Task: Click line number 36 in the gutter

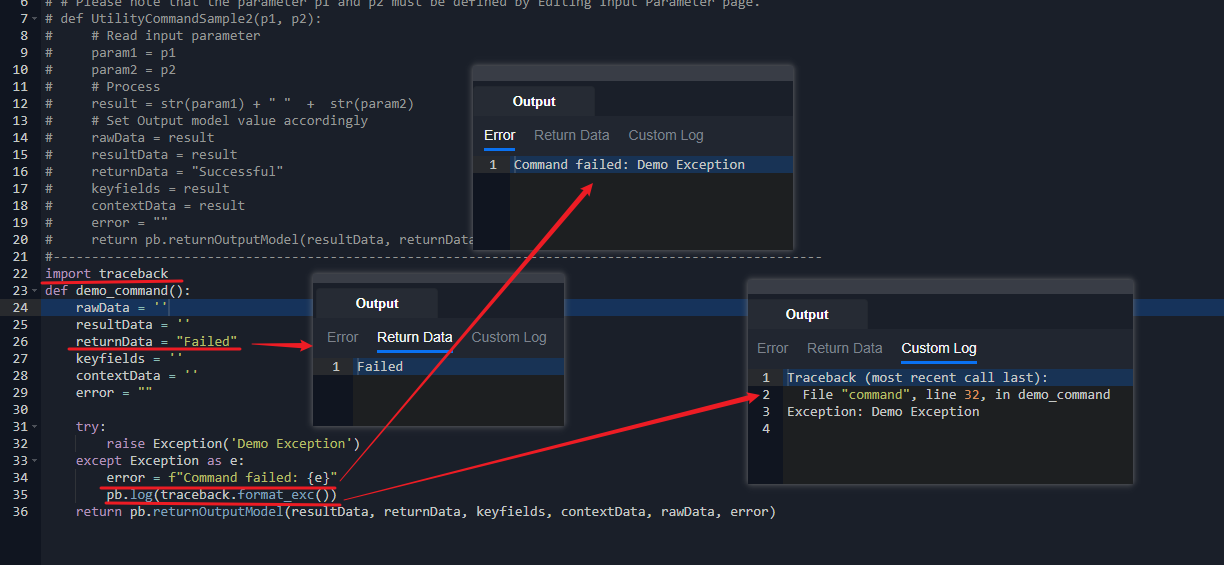Action: 21,512
